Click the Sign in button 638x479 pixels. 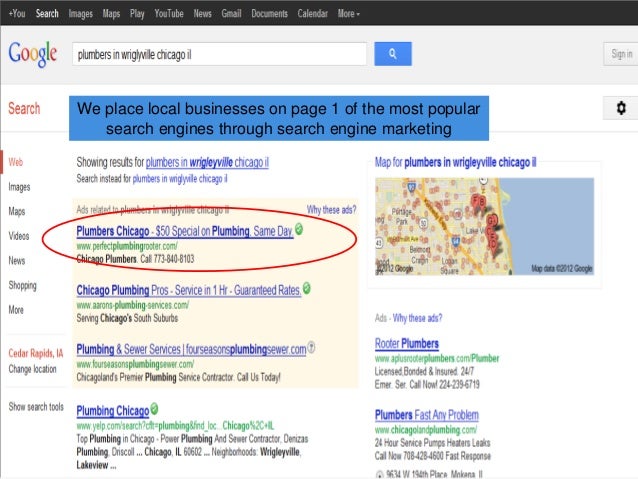pyautogui.click(x=621, y=54)
